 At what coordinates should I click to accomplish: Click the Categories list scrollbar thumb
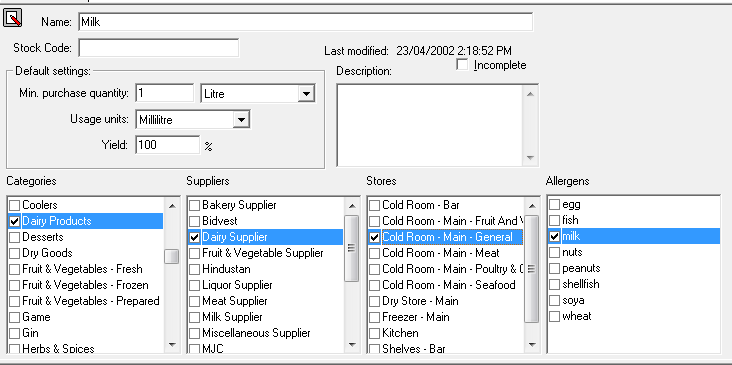[x=172, y=256]
